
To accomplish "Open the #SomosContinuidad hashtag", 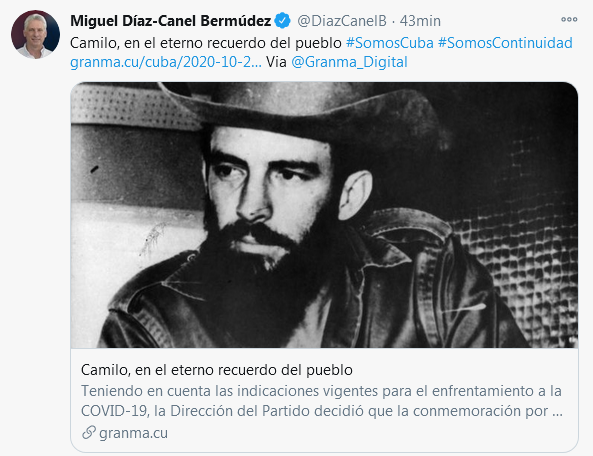I will click(505, 43).
